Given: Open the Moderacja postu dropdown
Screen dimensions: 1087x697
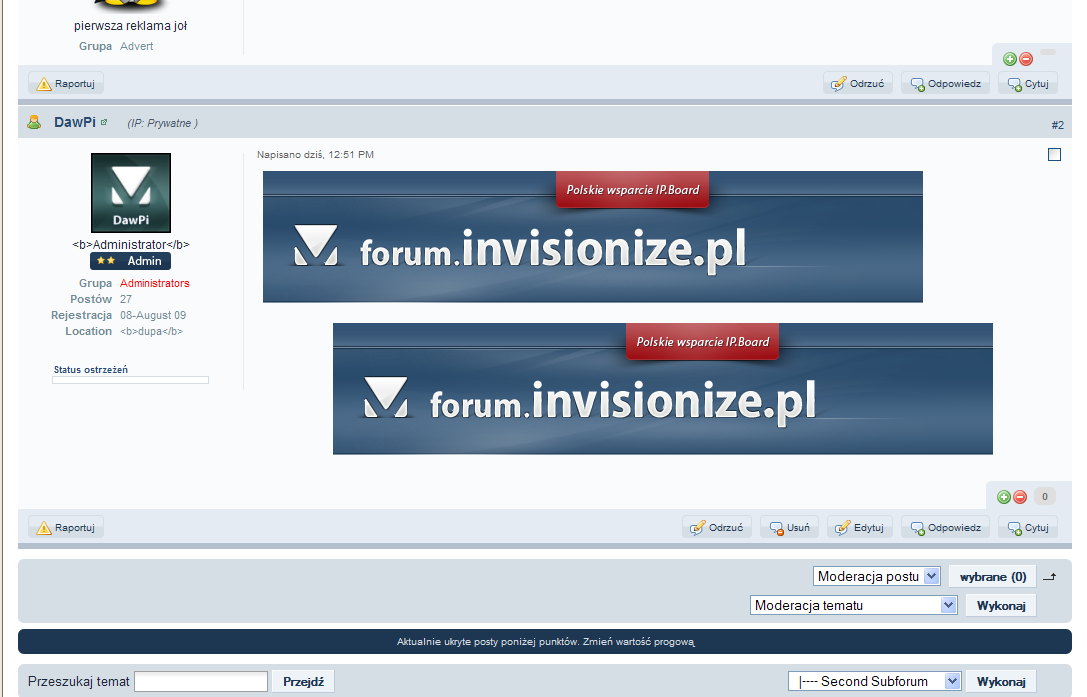Looking at the screenshot, I should [x=877, y=576].
